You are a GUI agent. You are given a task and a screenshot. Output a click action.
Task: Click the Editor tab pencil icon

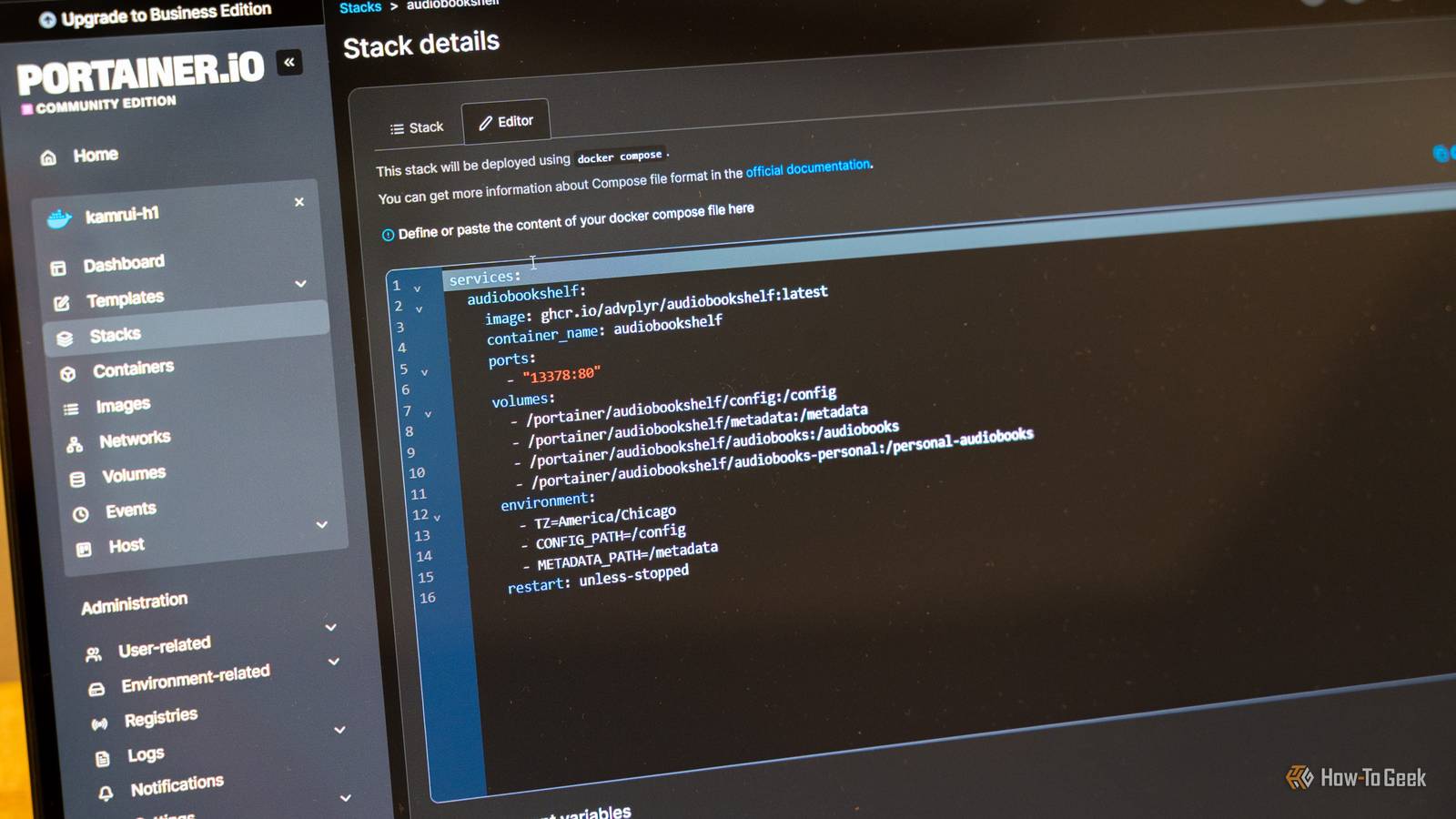pos(486,123)
